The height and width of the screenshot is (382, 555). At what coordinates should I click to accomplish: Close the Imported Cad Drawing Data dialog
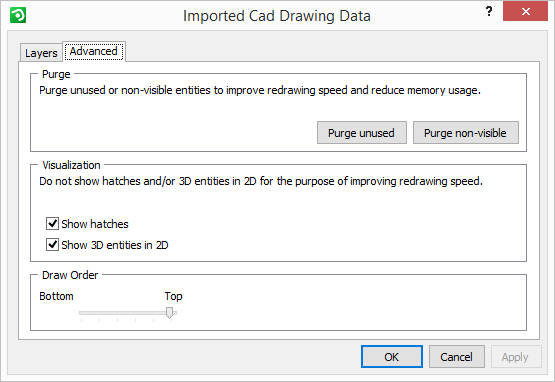(525, 11)
